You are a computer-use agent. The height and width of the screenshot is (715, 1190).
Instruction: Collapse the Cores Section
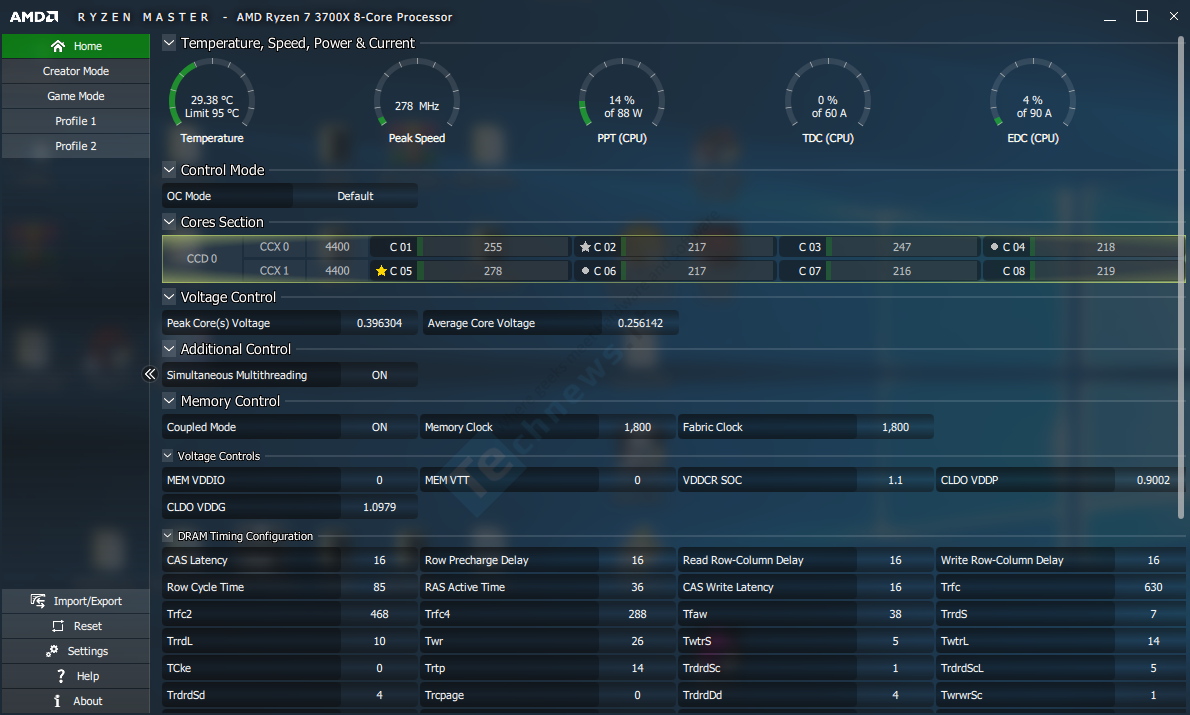tap(169, 222)
